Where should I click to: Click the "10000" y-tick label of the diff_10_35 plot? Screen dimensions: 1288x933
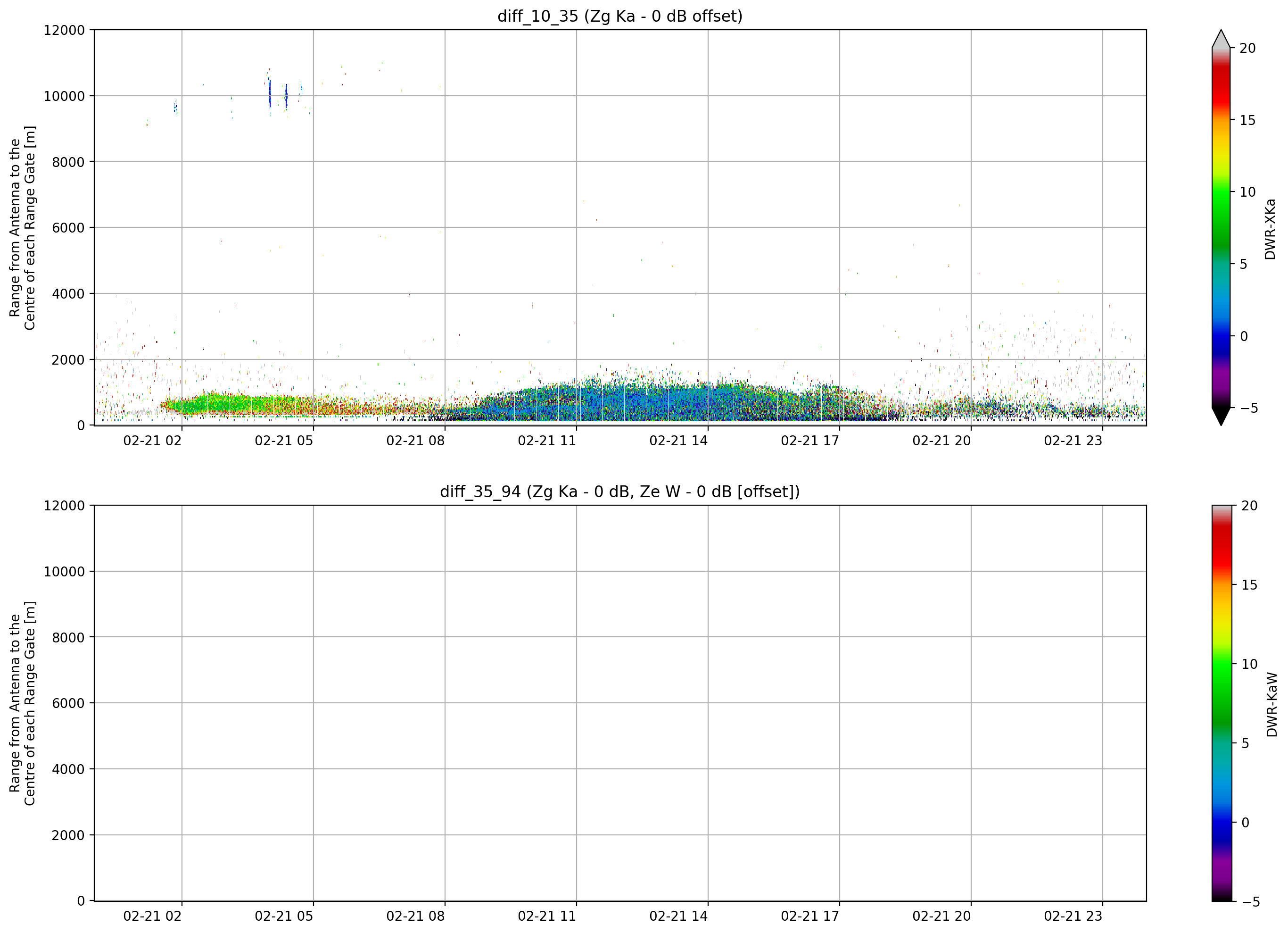64,96
